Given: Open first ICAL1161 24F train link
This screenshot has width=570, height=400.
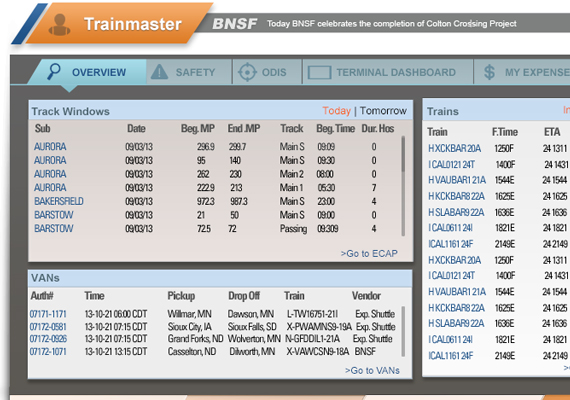Looking at the screenshot, I should (x=450, y=244).
